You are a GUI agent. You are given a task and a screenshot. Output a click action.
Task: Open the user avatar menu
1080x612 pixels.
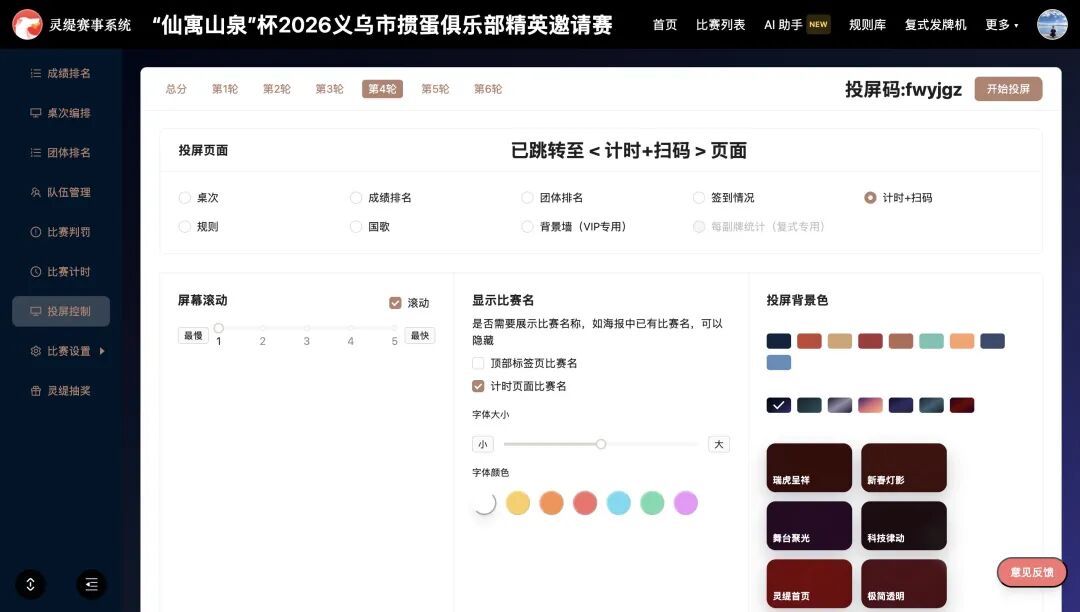1052,24
